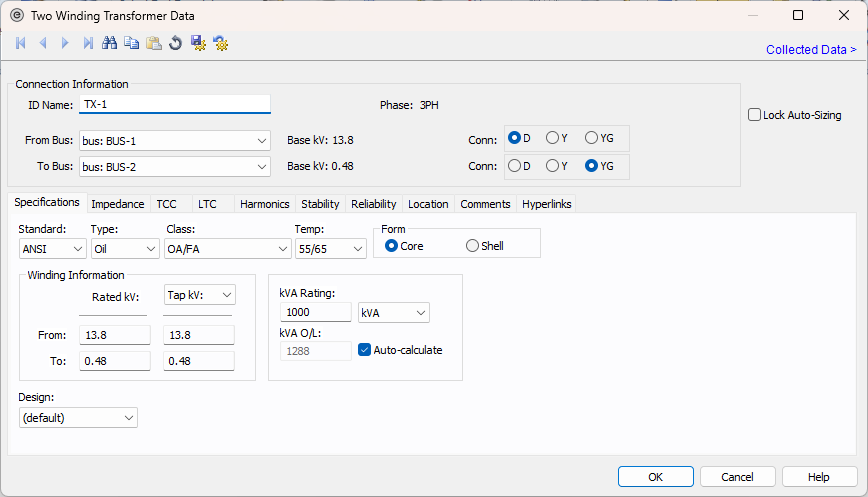Jump to the last record arrow
Image resolution: width=868 pixels, height=497 pixels.
coord(88,43)
